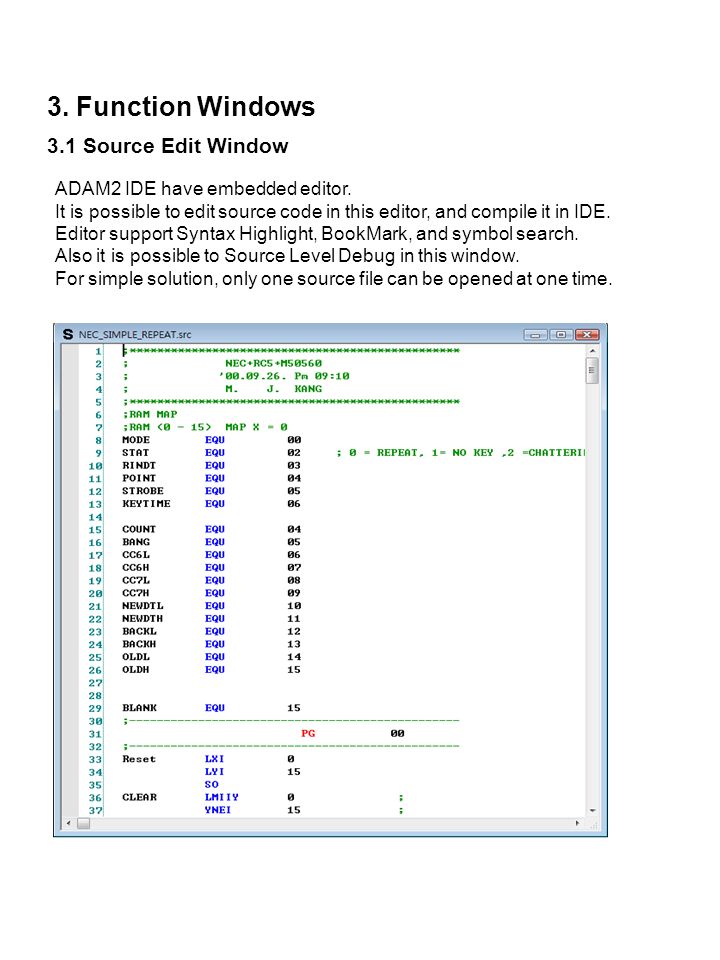Click the horizontal scrollbar left arrow
Screen dimensions: 720x960
point(69,823)
